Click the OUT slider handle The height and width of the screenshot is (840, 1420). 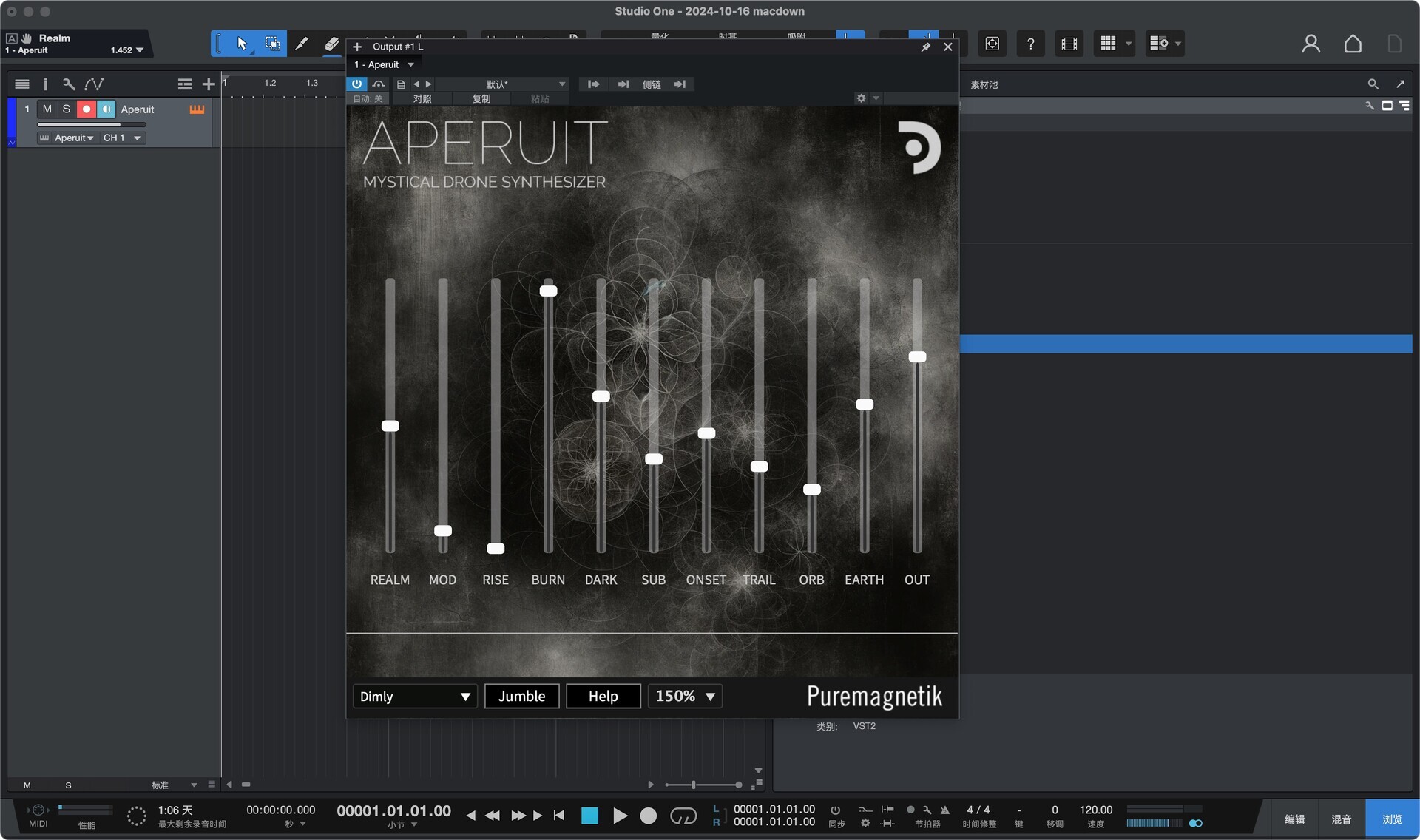(x=917, y=356)
